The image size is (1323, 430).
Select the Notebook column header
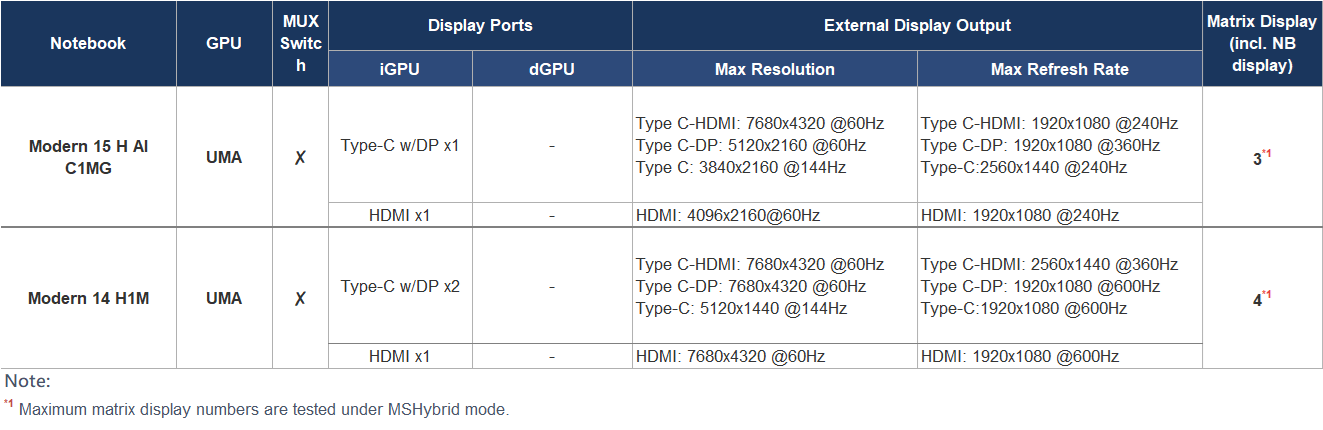pos(88,44)
